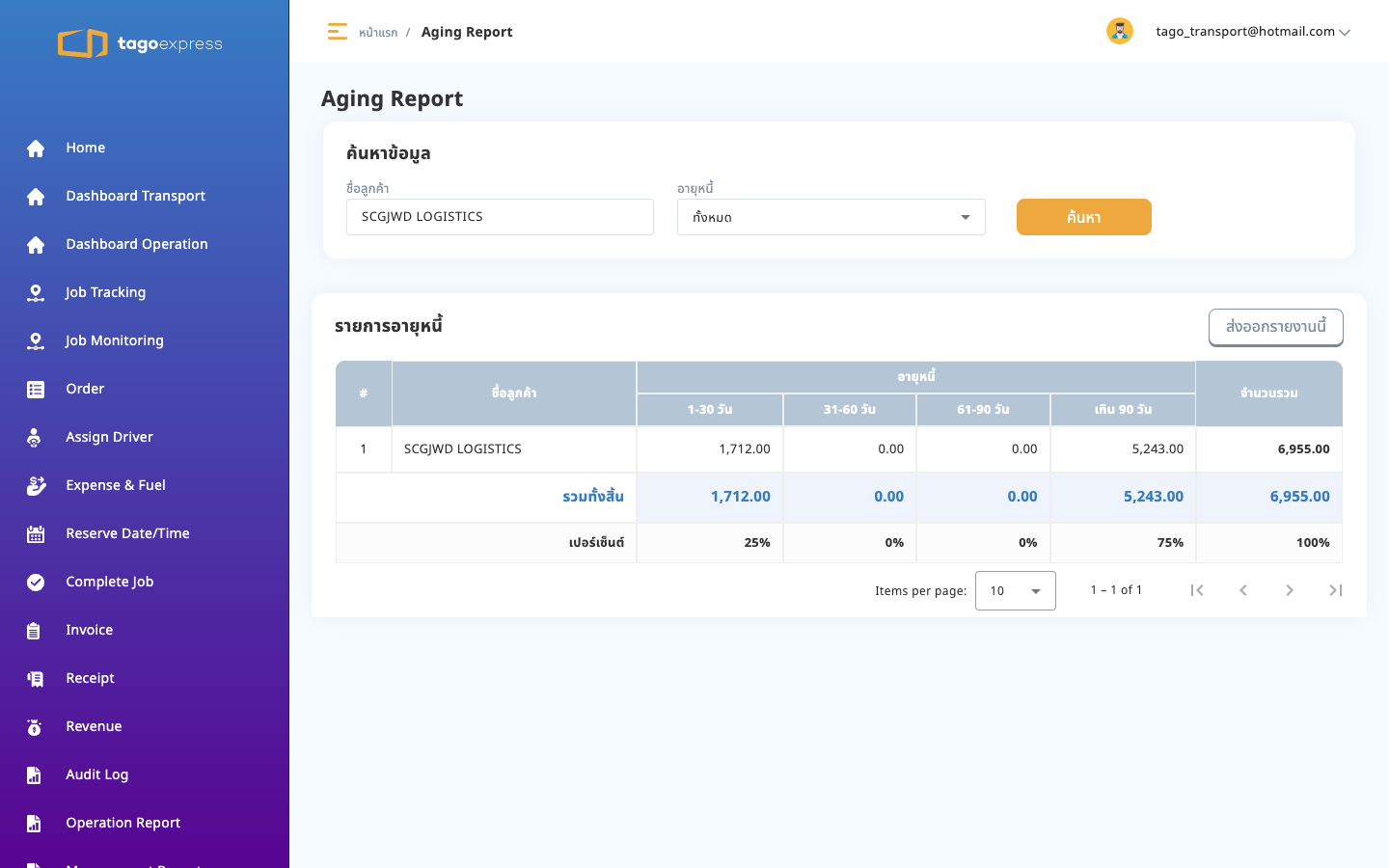
Task: Click the จำนวนรวม column header
Action: [1269, 393]
